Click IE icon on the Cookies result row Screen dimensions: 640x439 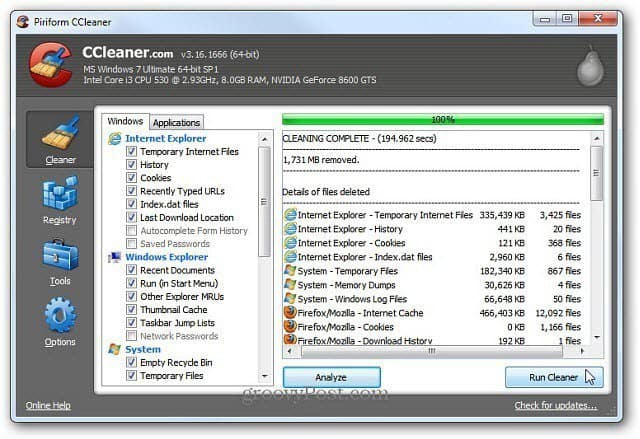(290, 243)
